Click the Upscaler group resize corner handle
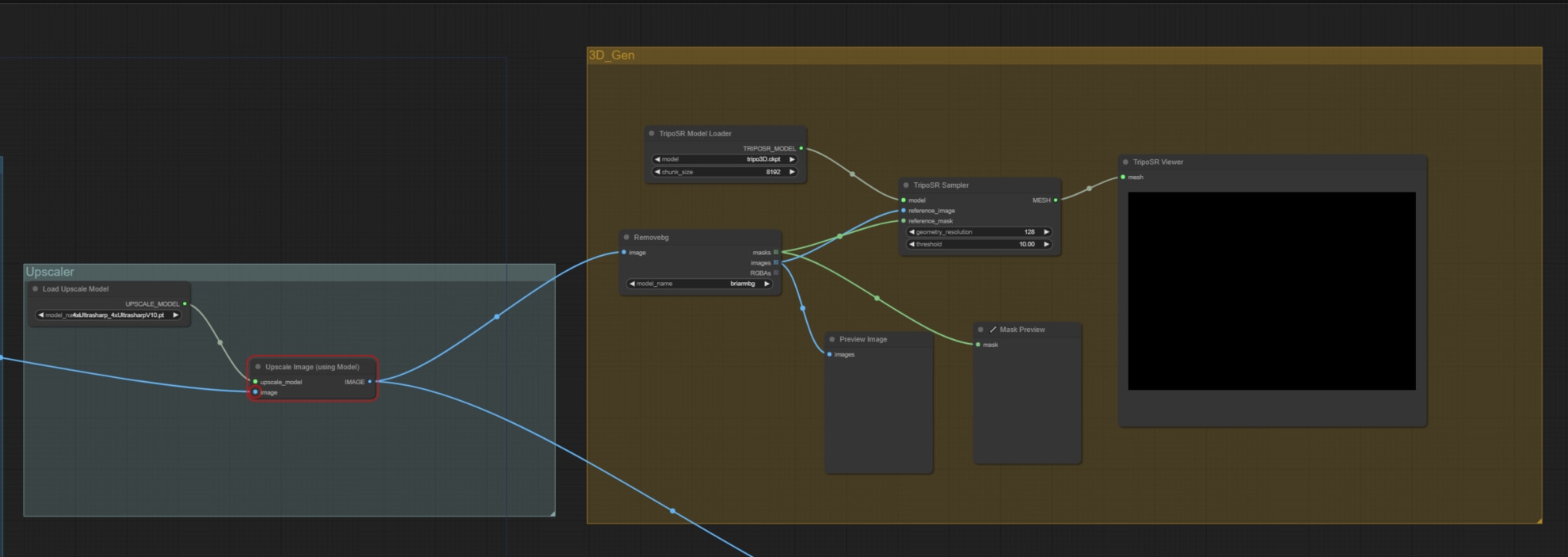Image resolution: width=1568 pixels, height=557 pixels. 552,513
